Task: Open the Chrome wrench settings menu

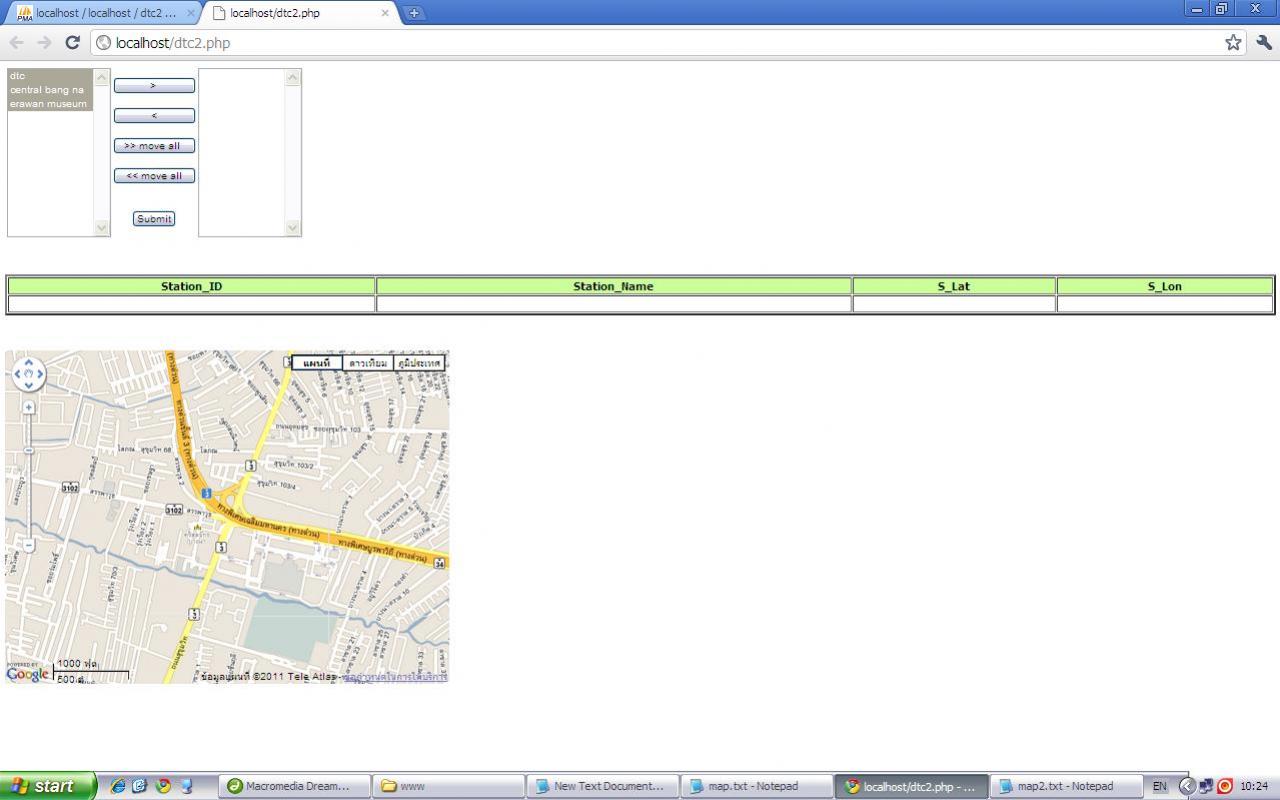Action: pos(1263,42)
